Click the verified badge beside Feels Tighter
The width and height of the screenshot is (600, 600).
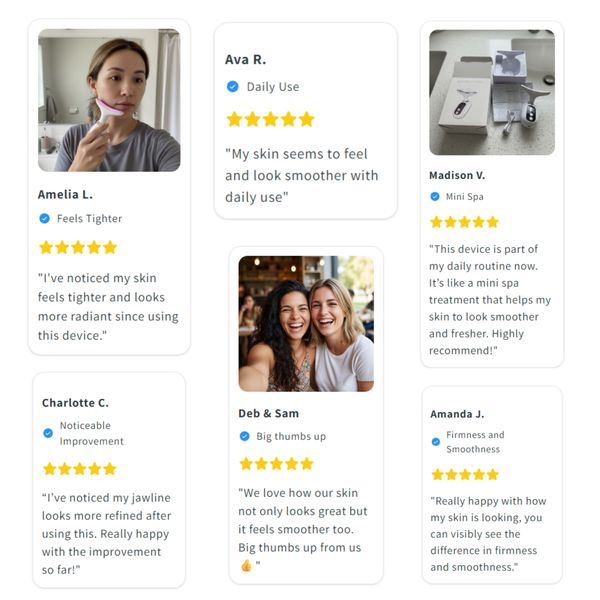click(44, 218)
